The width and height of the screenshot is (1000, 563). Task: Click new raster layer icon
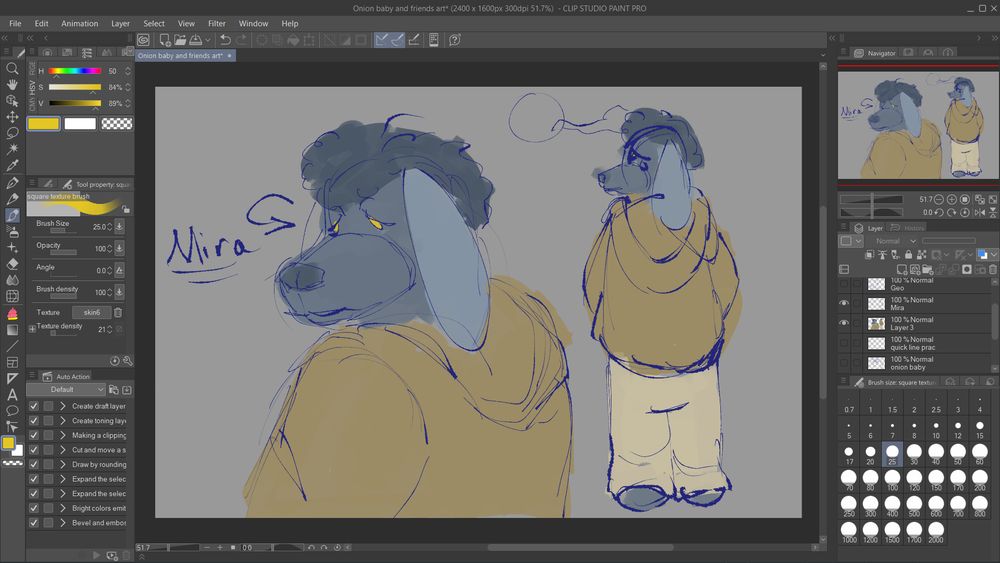902,270
